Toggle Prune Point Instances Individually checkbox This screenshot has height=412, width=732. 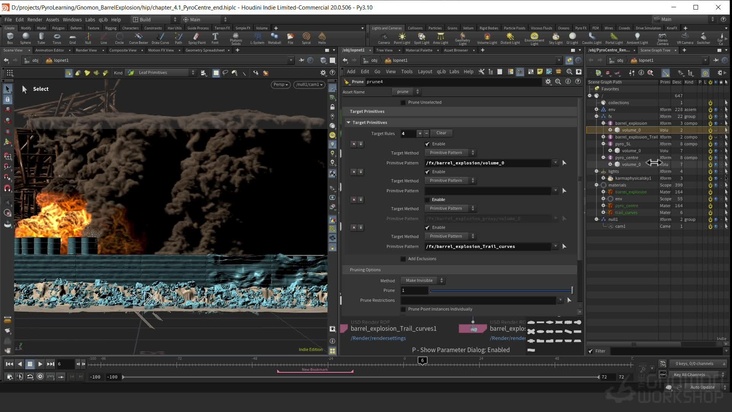click(x=403, y=309)
